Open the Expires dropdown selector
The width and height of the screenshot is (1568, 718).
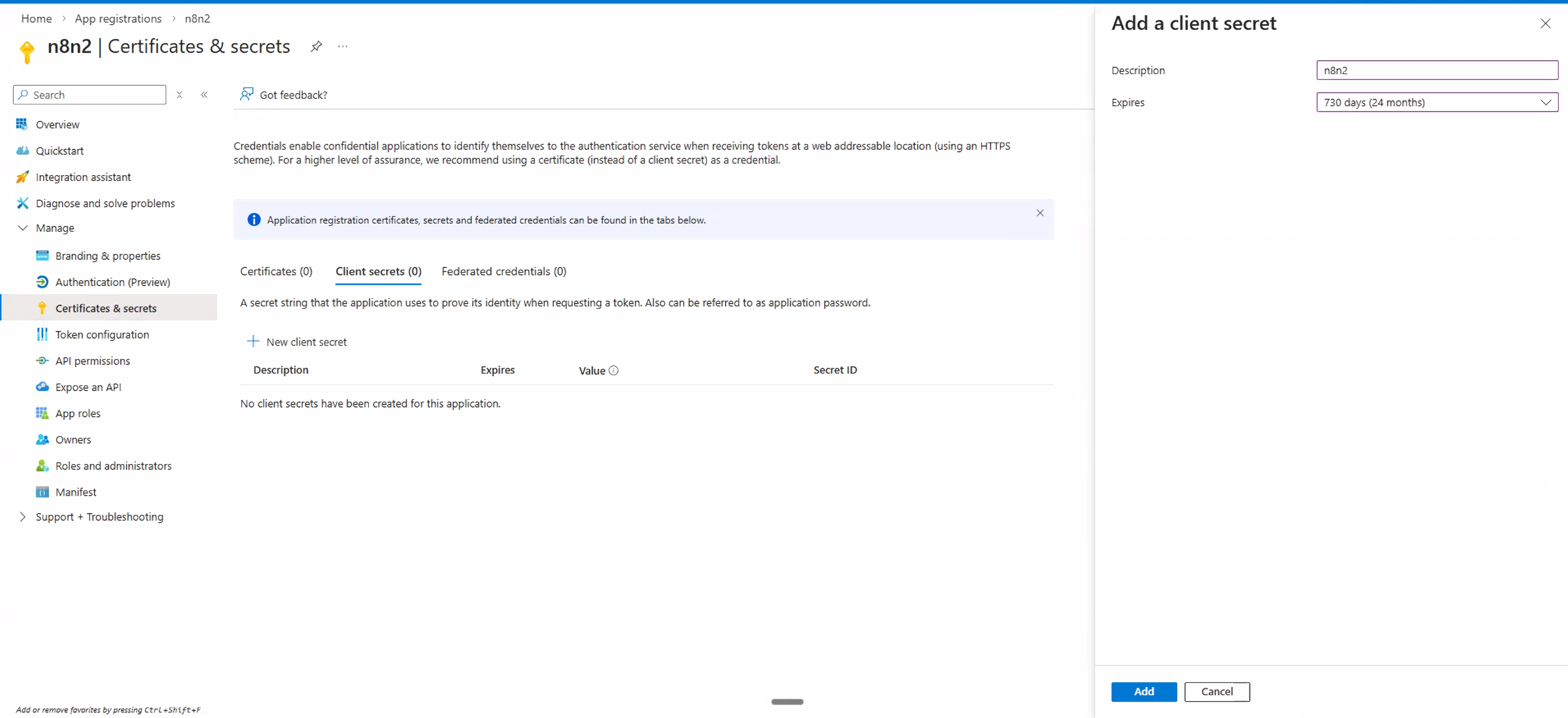pyautogui.click(x=1545, y=102)
